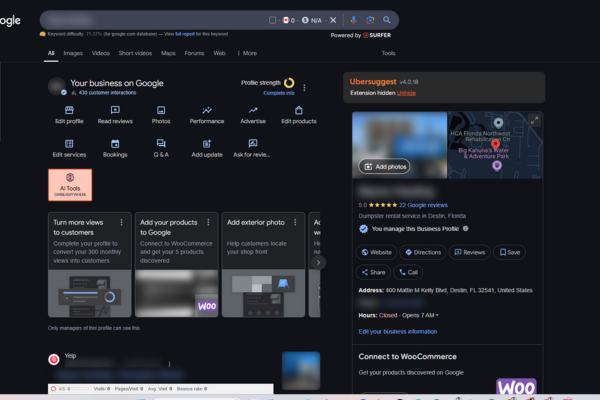Click the Woo logo in panel
Image resolution: width=600 pixels, height=400 pixels.
[x=516, y=387]
